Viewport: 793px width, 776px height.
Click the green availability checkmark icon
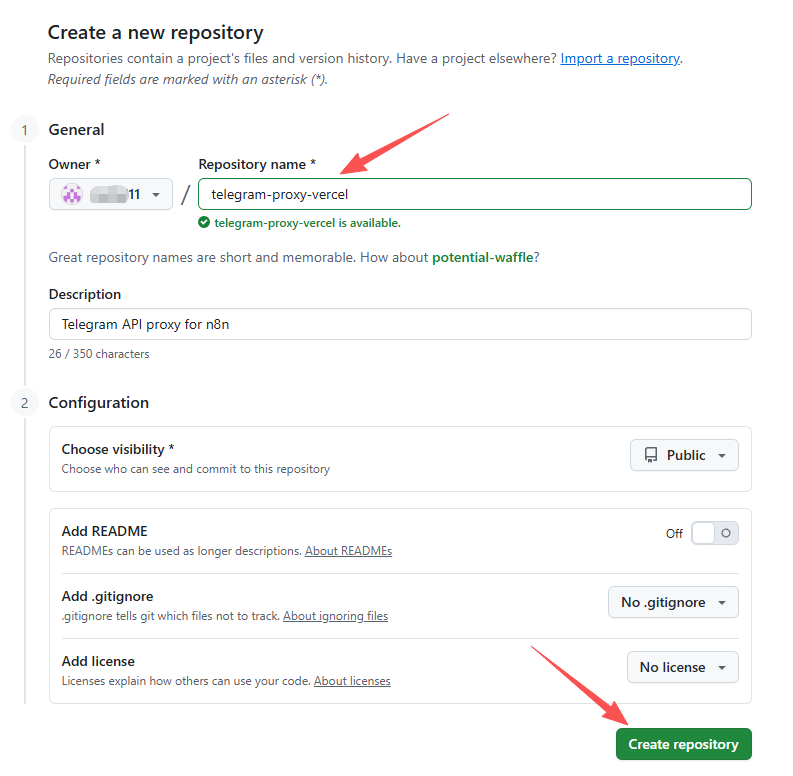point(204,223)
